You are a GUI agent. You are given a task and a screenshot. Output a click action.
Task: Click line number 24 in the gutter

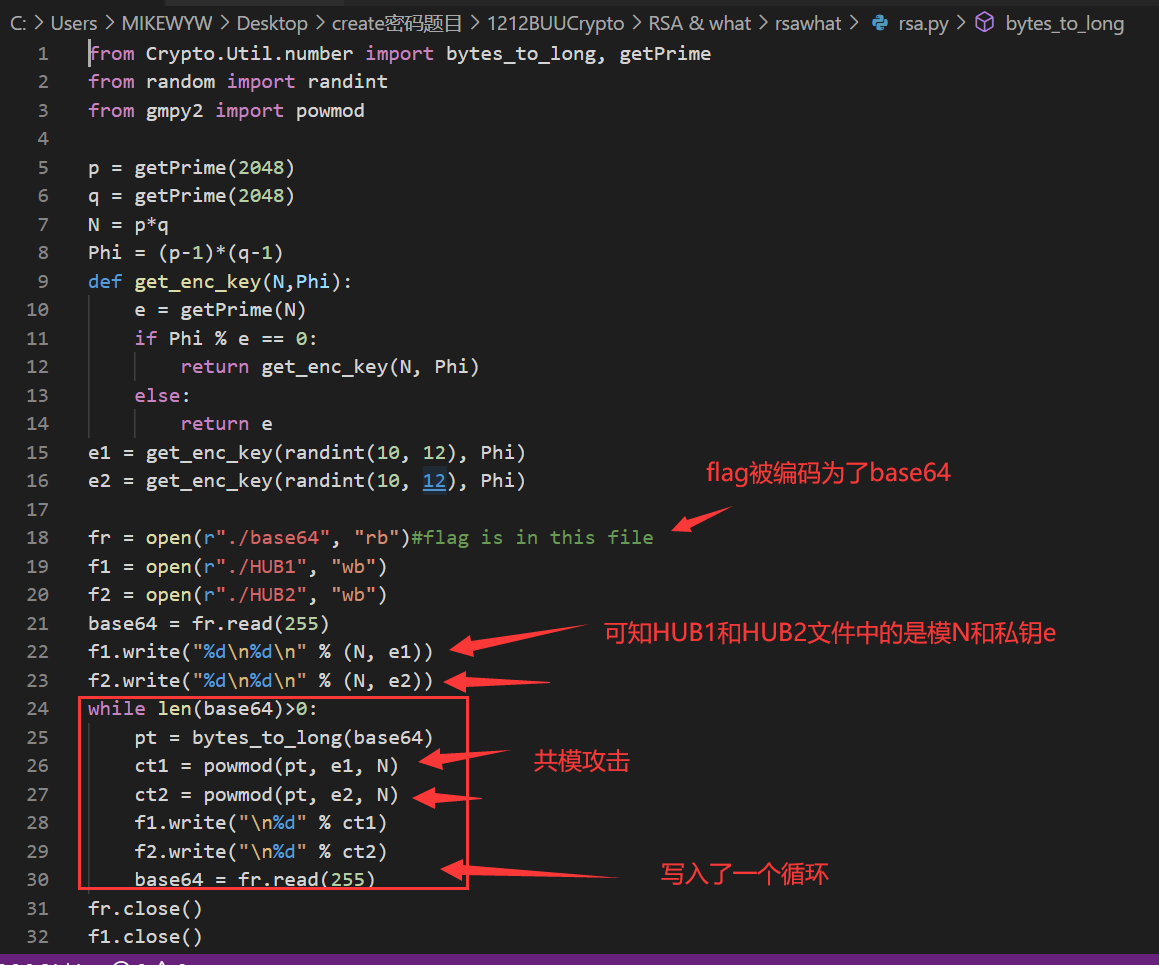click(38, 709)
